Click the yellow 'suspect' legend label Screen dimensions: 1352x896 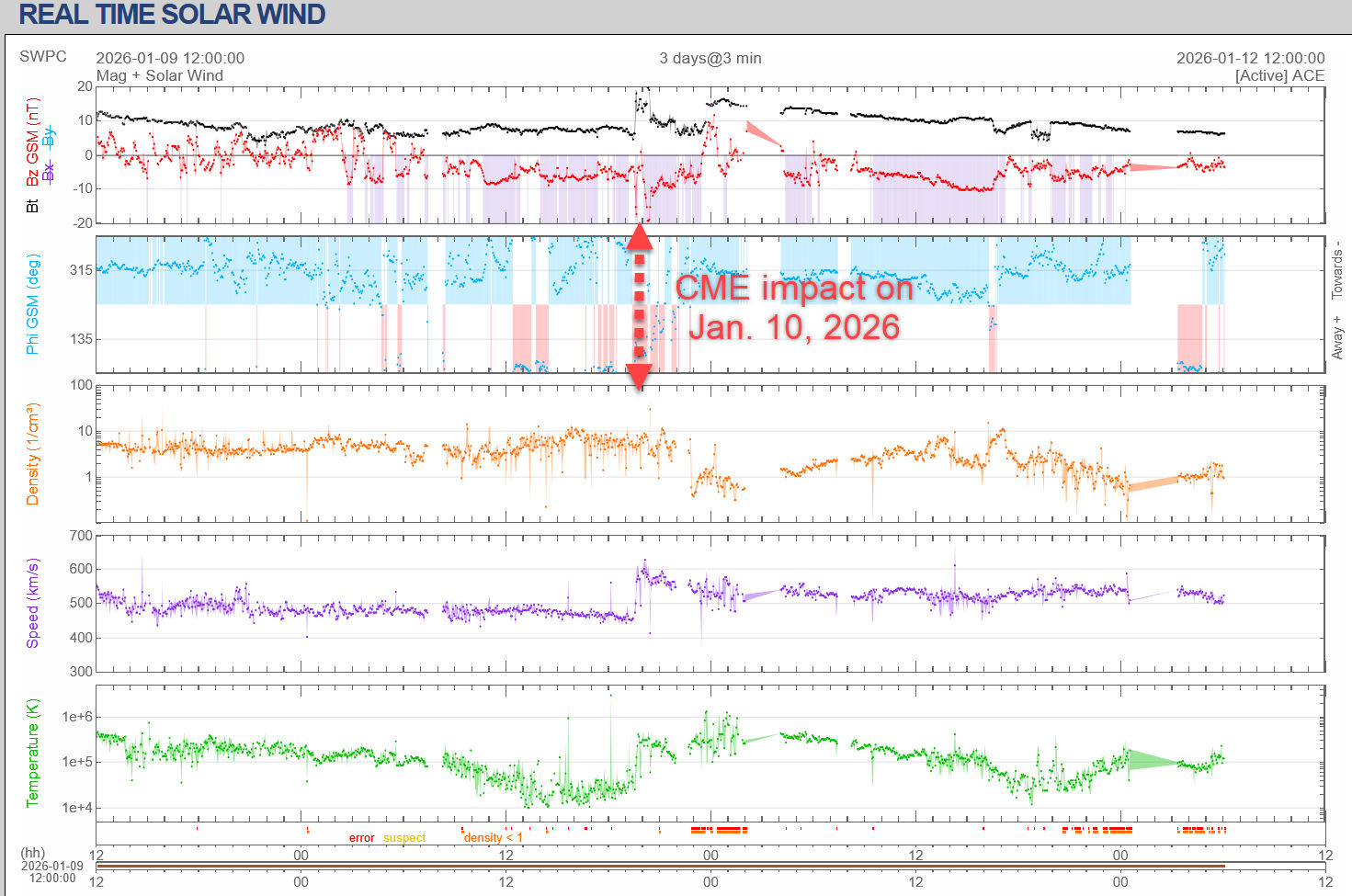(404, 837)
